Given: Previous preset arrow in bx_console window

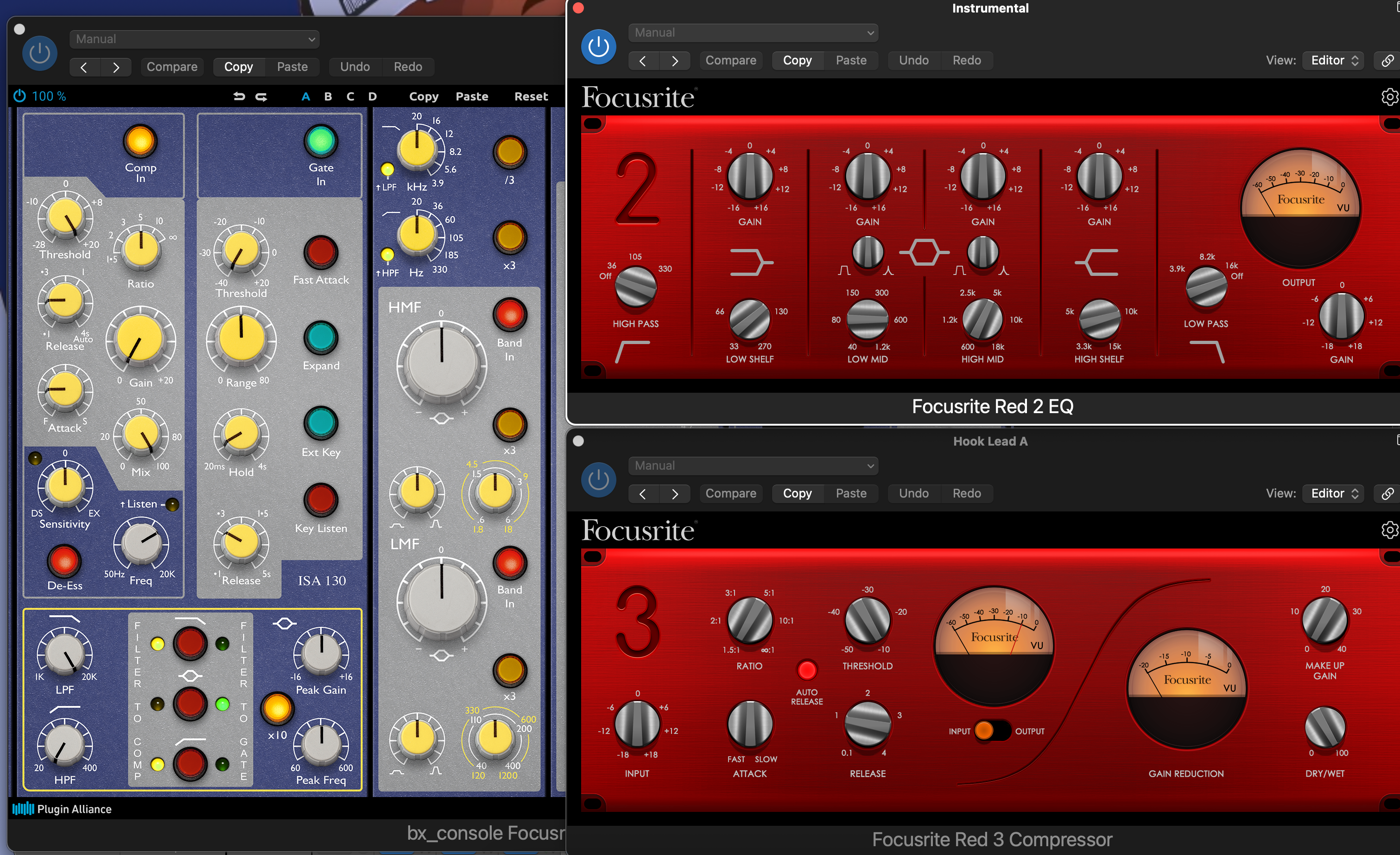Looking at the screenshot, I should (x=84, y=67).
